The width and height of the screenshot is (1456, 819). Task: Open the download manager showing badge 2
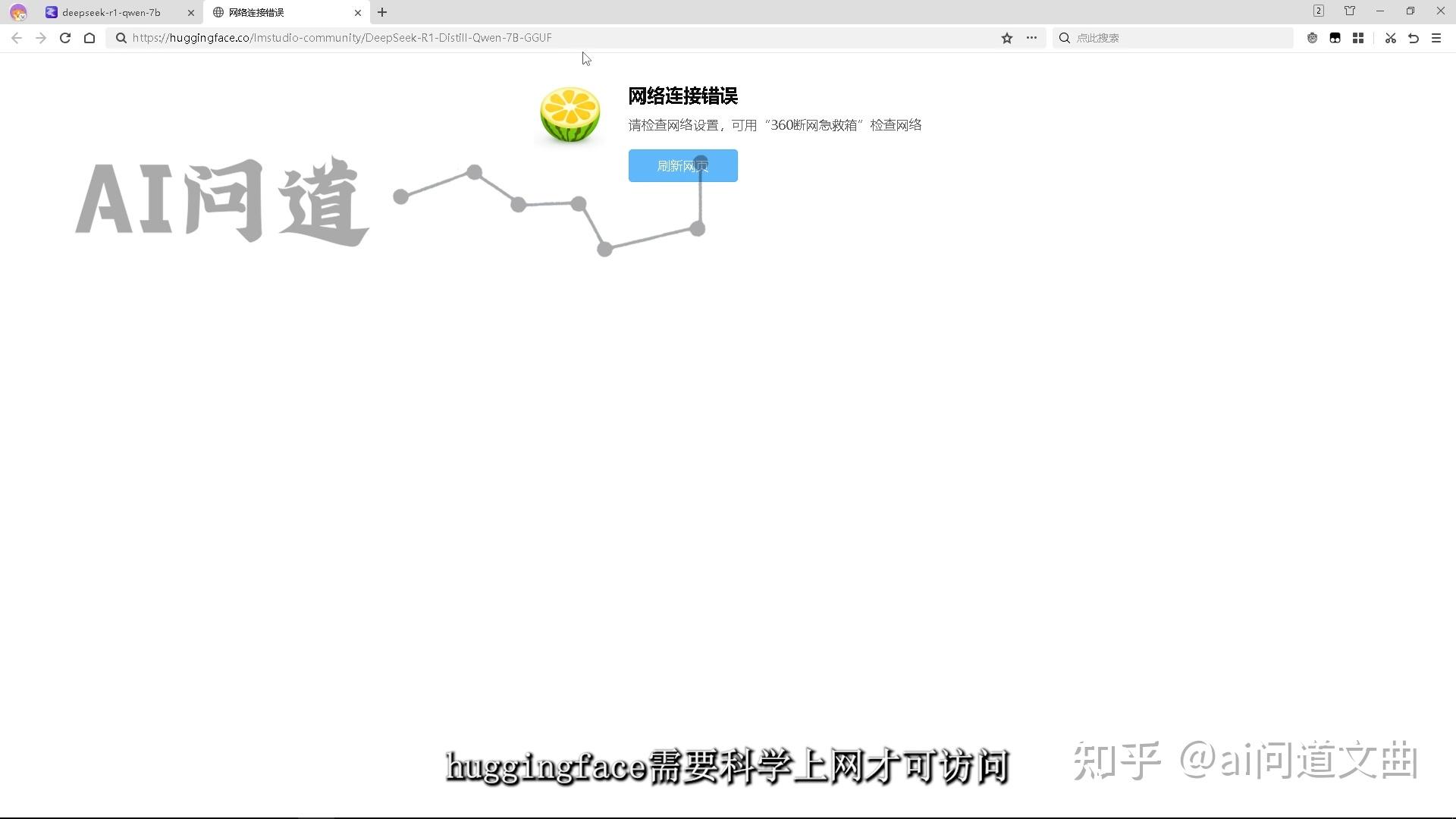coord(1318,11)
